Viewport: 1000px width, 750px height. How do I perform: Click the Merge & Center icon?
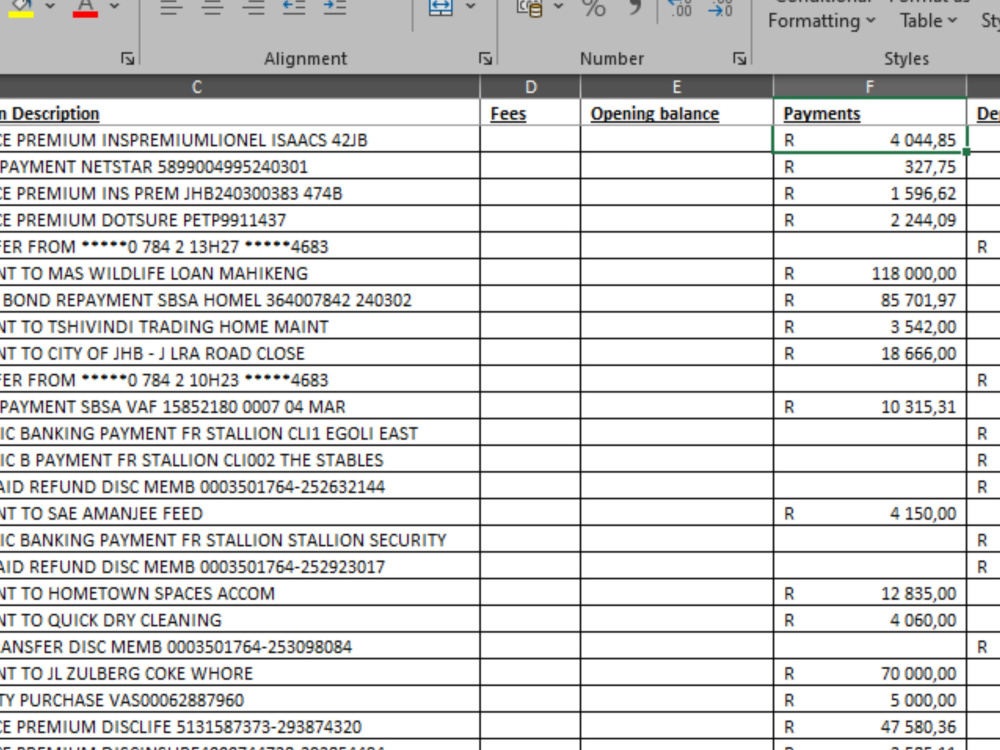441,8
